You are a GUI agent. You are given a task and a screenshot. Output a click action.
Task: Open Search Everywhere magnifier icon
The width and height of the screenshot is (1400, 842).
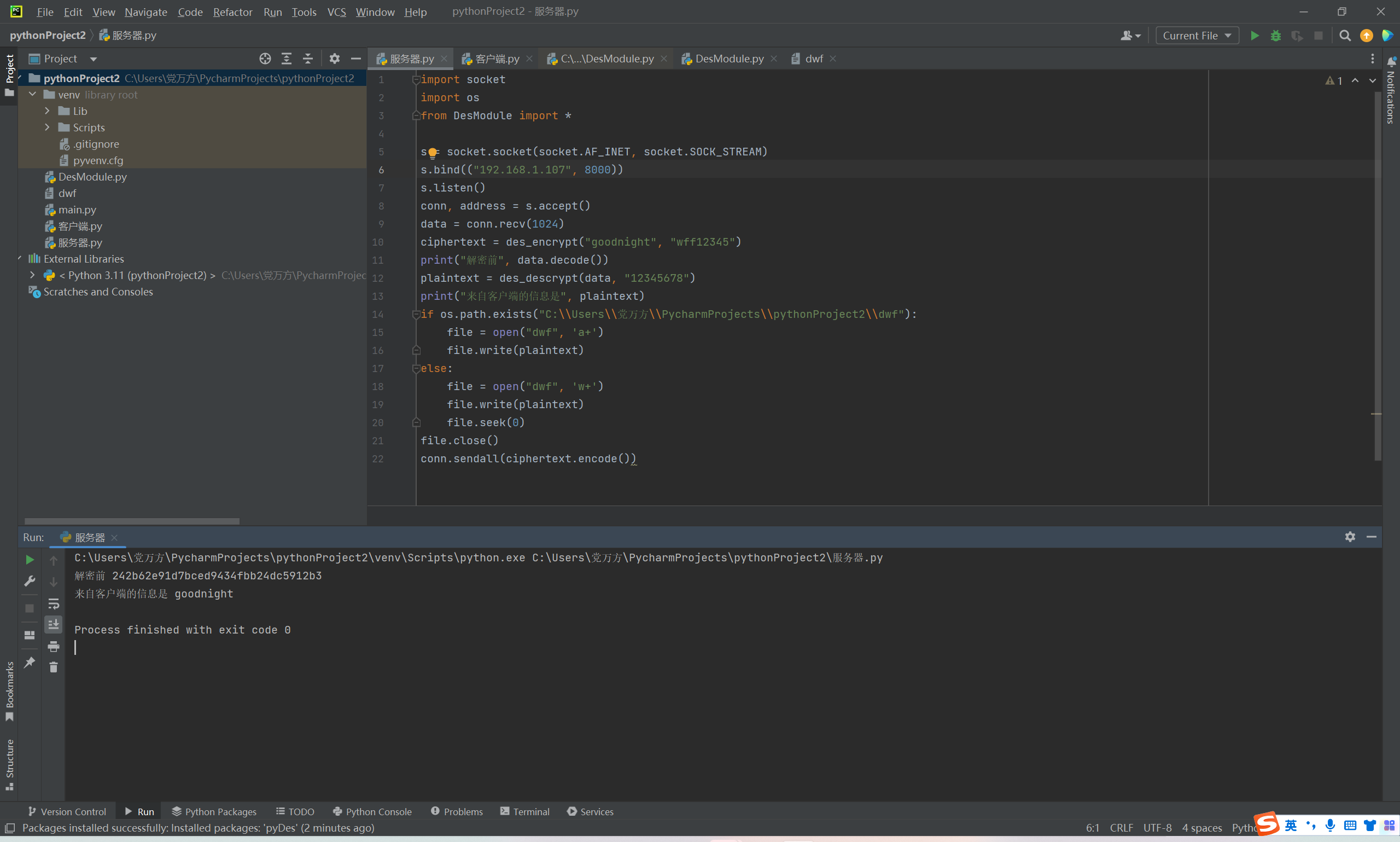click(x=1344, y=36)
